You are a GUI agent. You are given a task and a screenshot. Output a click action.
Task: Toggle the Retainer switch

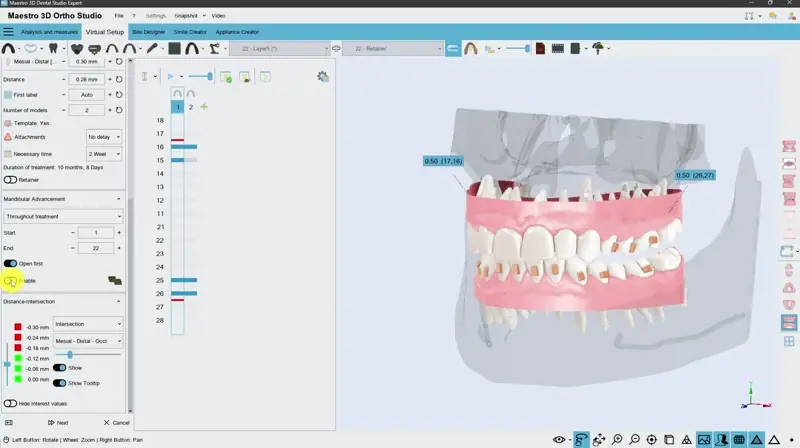click(11, 180)
